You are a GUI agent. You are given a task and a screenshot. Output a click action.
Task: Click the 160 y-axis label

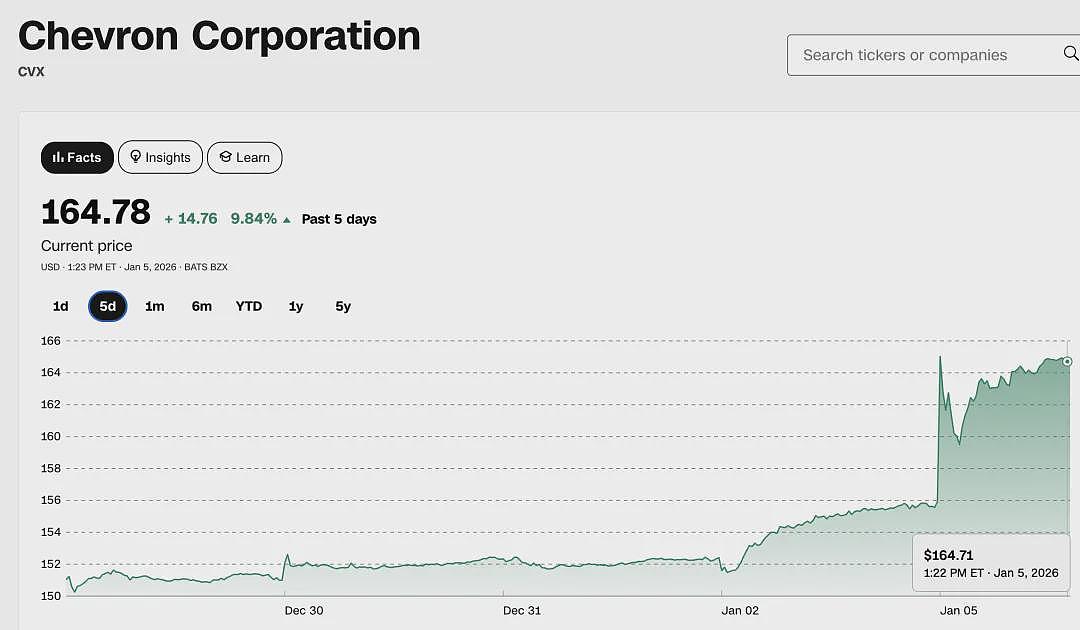[x=51, y=437]
